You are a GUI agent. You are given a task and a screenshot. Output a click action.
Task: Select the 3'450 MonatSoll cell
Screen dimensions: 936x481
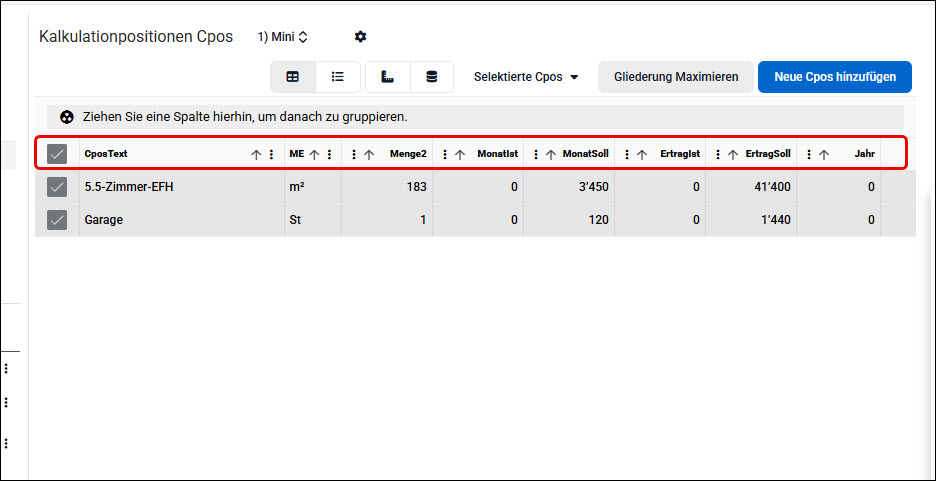point(569,187)
